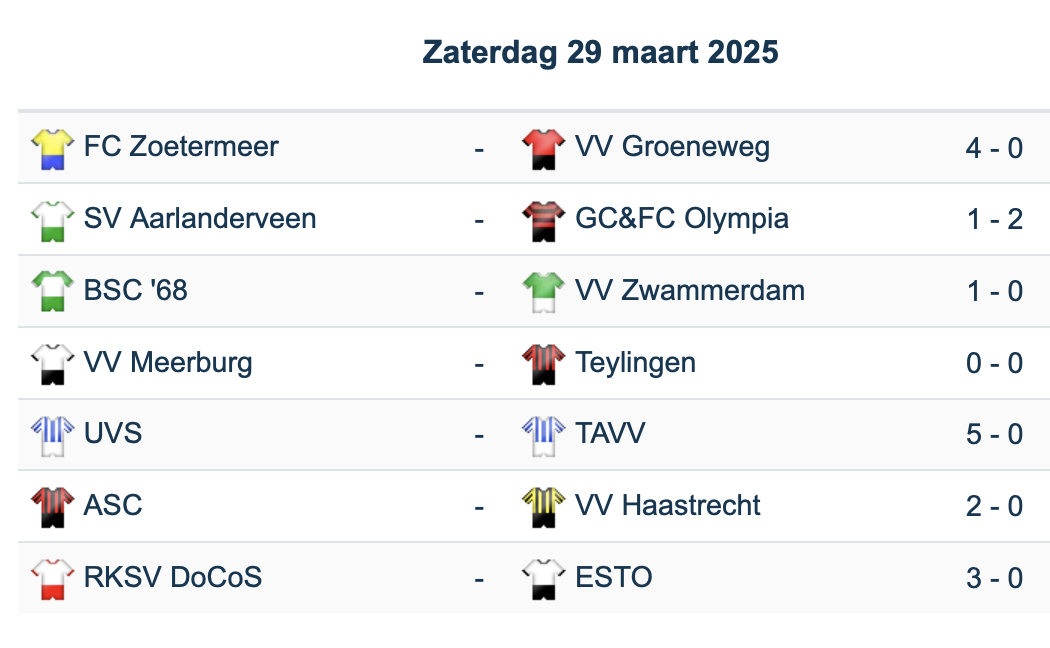Click RKSV DoCoS red-white jersey icon

[x=52, y=578]
